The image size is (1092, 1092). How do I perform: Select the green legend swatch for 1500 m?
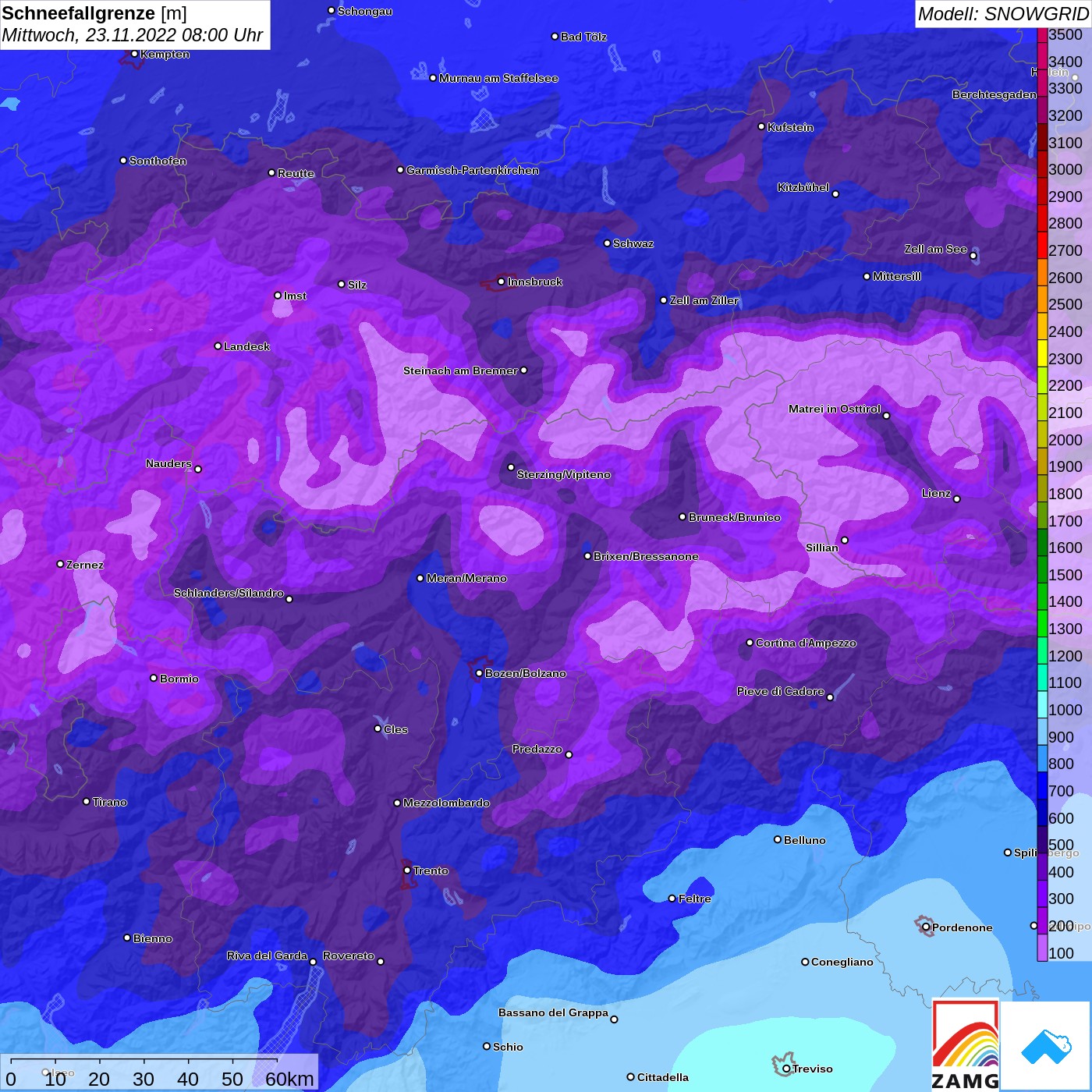pyautogui.click(x=1042, y=569)
